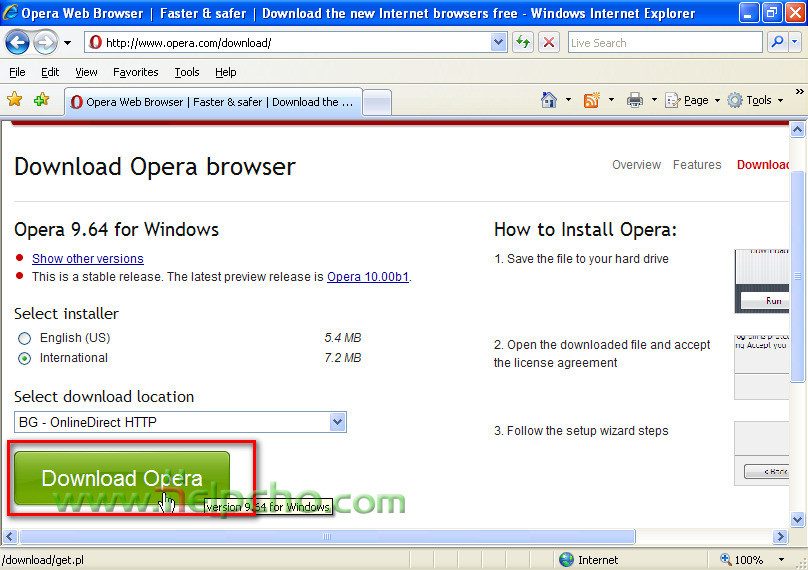808x570 pixels.
Task: Click into the Live Search box
Action: (x=665, y=43)
